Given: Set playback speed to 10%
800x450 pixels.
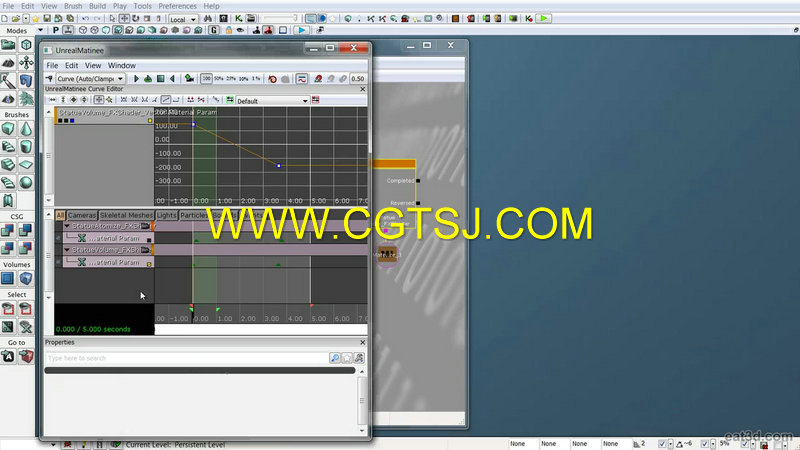Looking at the screenshot, I should tap(243, 79).
